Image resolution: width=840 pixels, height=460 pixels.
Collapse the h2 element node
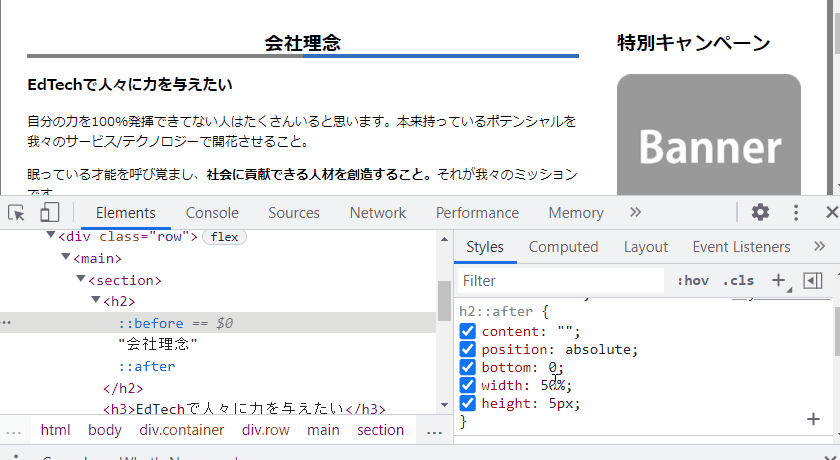(96, 300)
